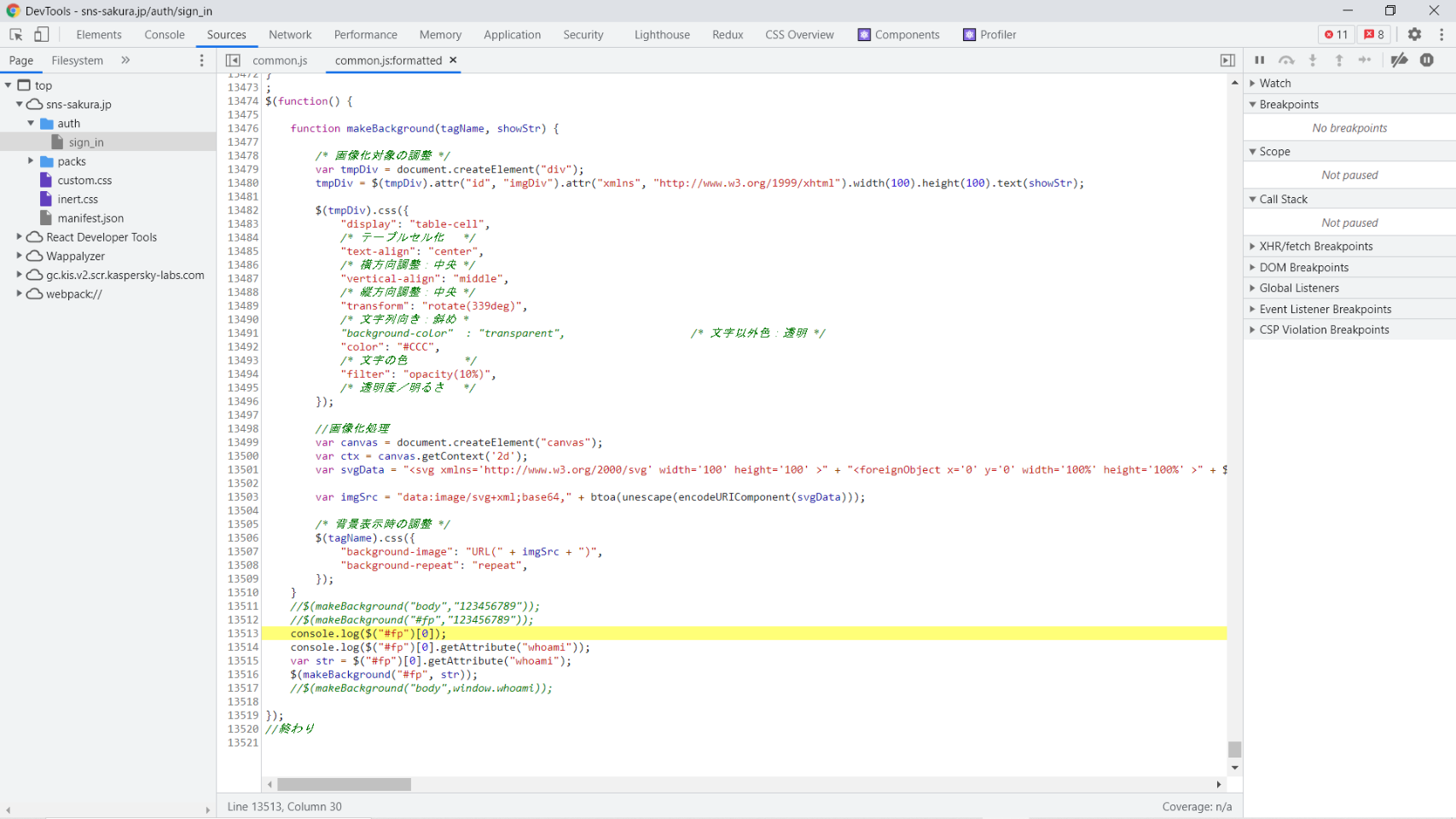The image size is (1456, 819).
Task: Open the navigator three-dot menu
Action: point(201,61)
